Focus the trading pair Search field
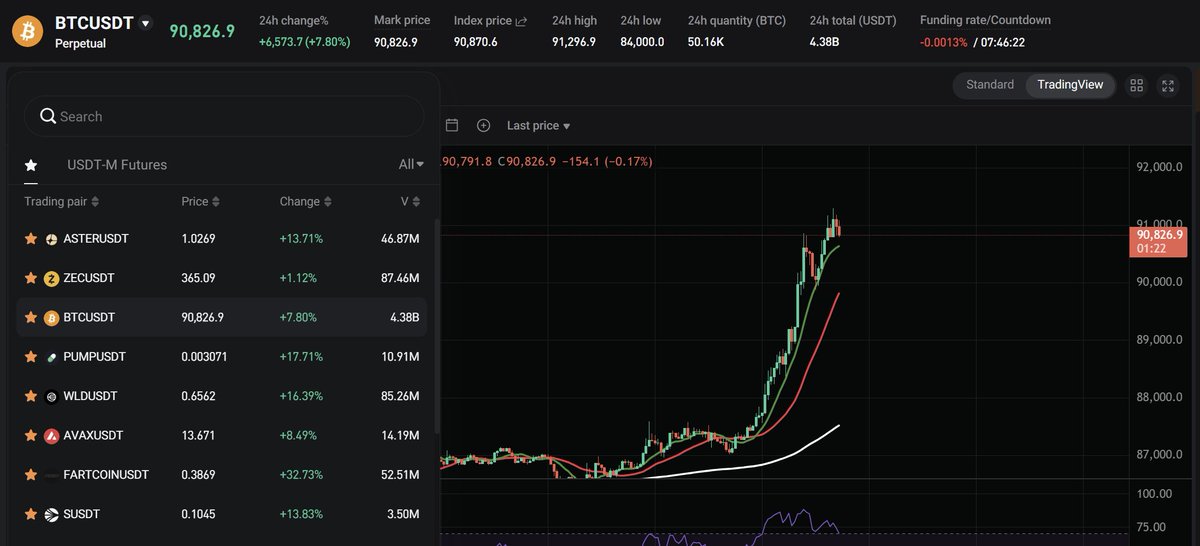Screen dimensions: 1200x546 [x=224, y=116]
